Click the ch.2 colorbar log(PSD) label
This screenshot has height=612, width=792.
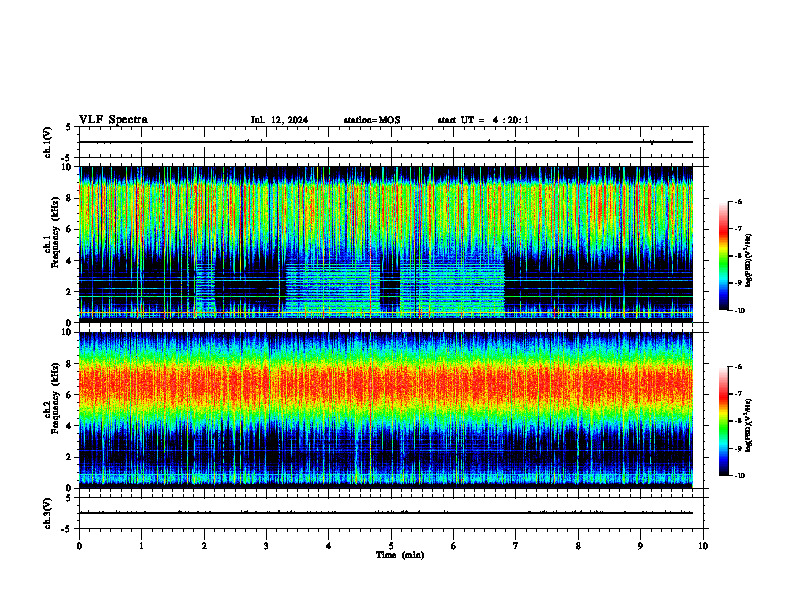748,425
